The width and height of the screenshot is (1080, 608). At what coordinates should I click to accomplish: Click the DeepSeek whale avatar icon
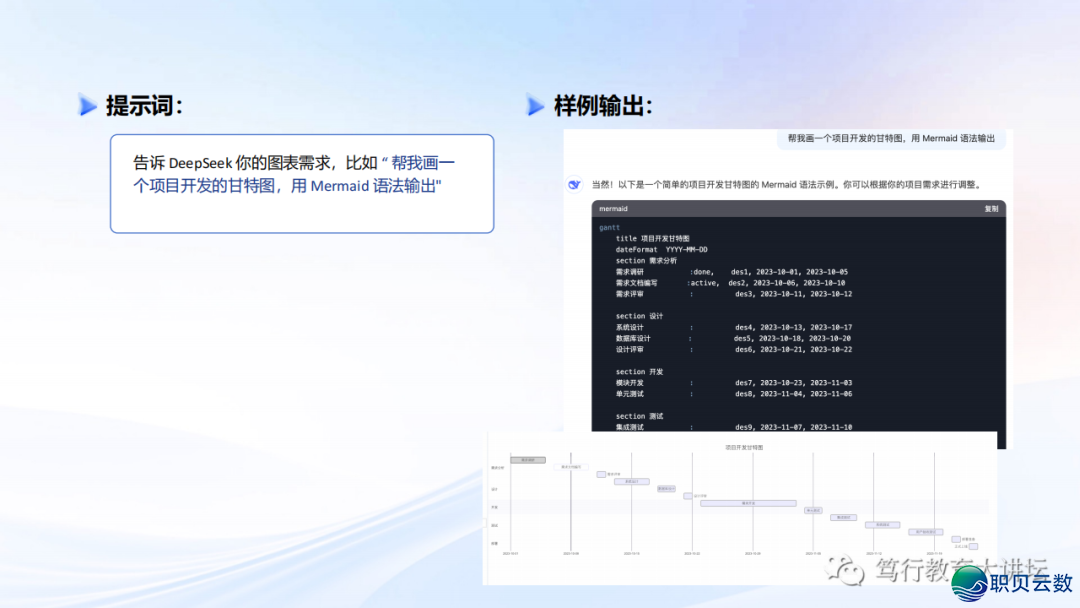point(574,184)
